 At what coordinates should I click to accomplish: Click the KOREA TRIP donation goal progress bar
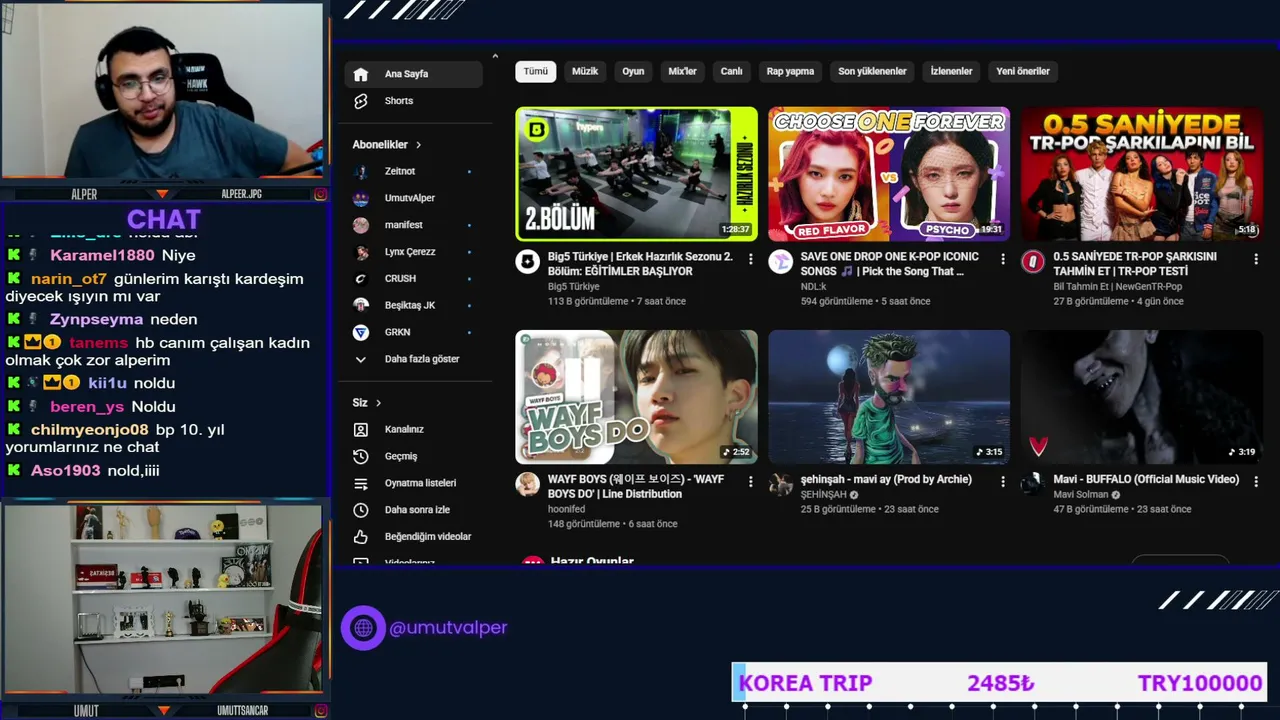pos(999,683)
